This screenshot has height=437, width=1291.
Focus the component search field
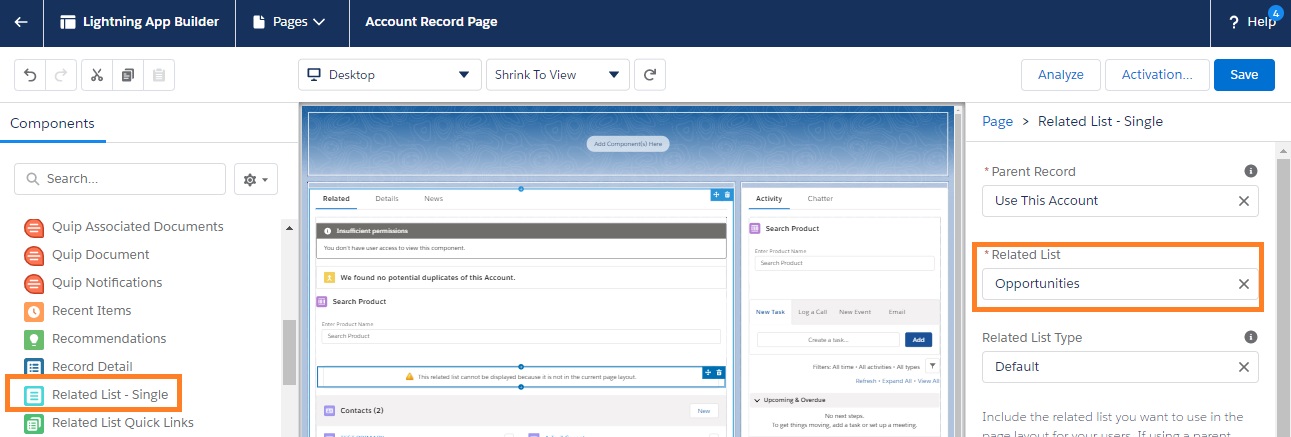tap(120, 179)
